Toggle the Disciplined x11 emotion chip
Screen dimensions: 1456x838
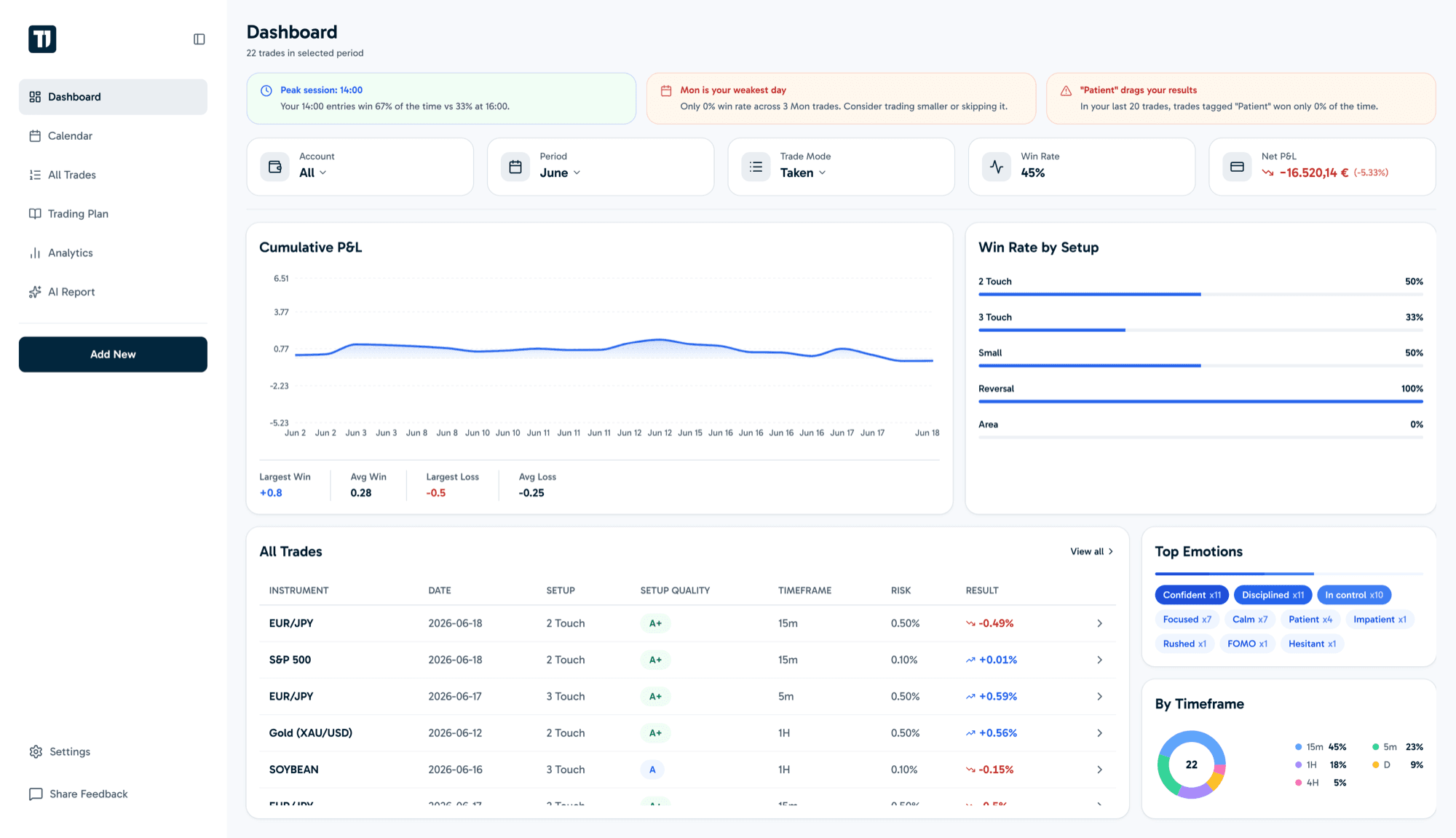tap(1273, 595)
